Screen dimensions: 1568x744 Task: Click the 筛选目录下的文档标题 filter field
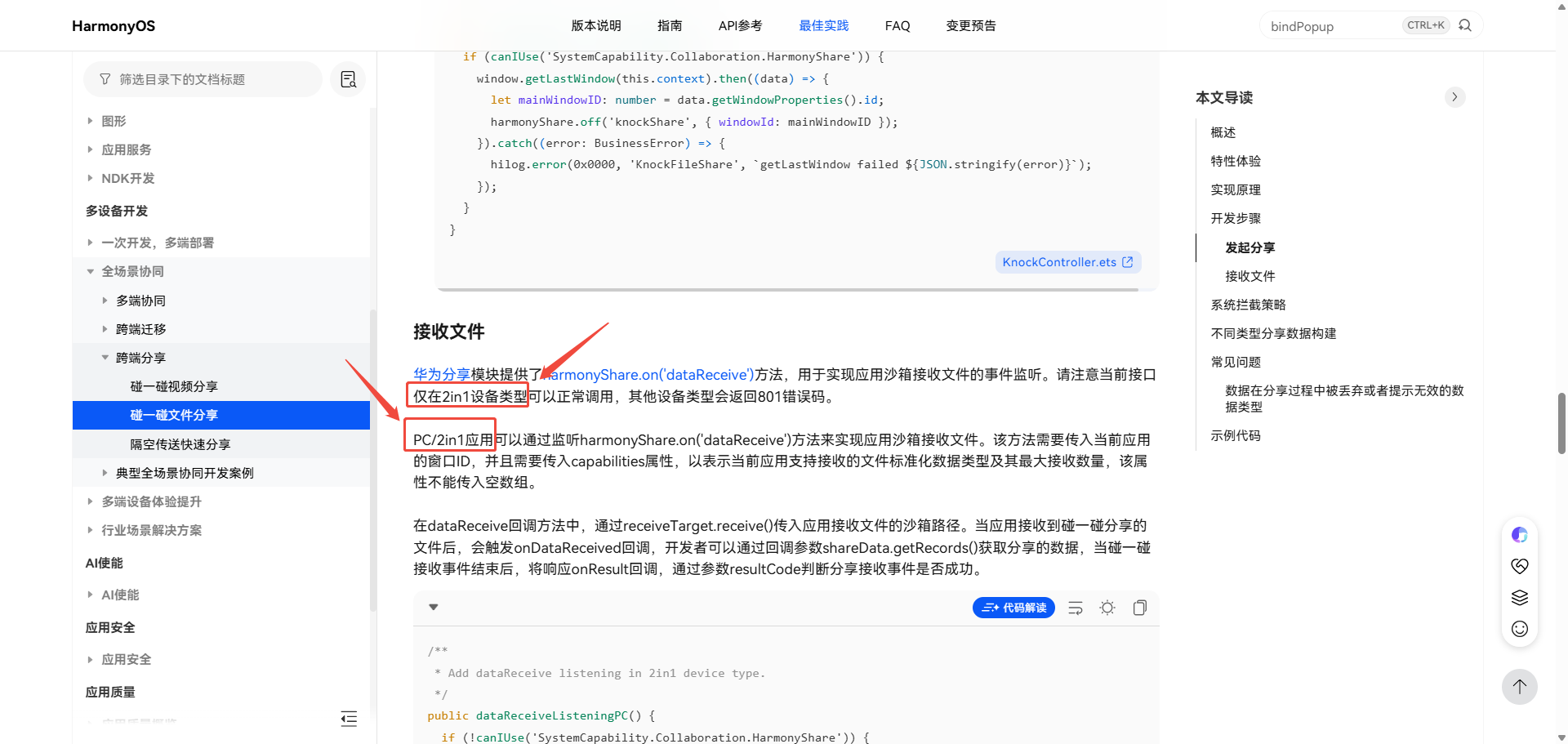(x=203, y=79)
